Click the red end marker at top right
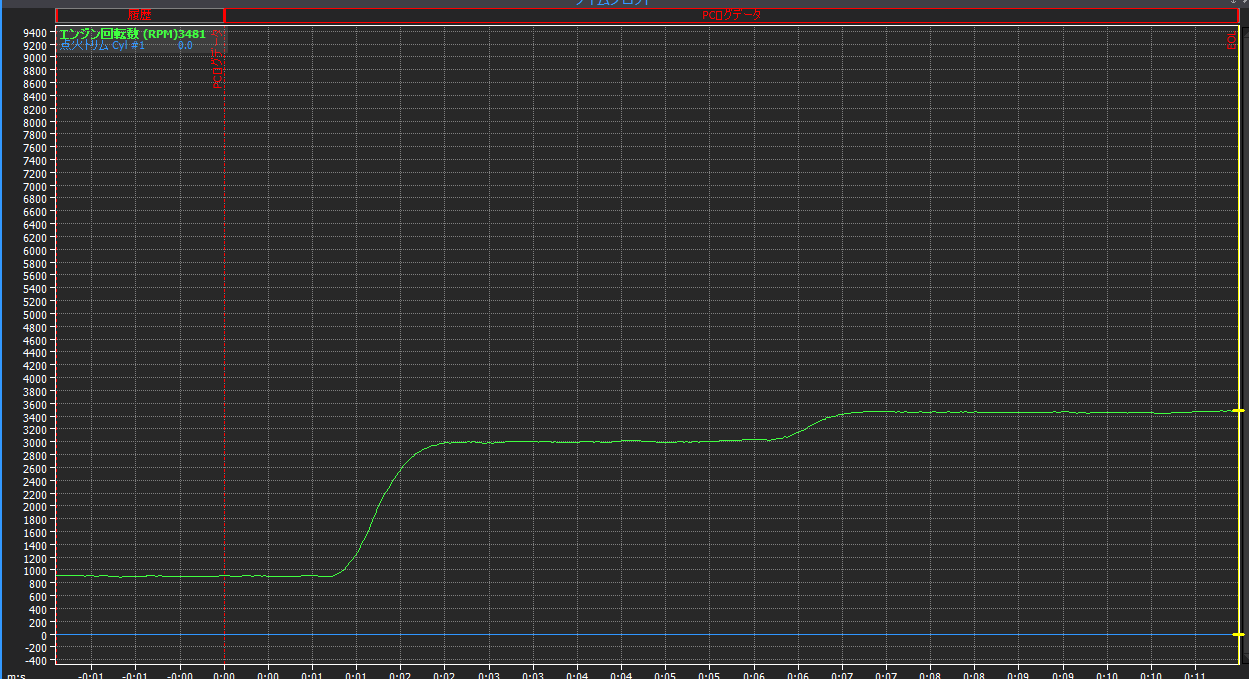 (1231, 39)
